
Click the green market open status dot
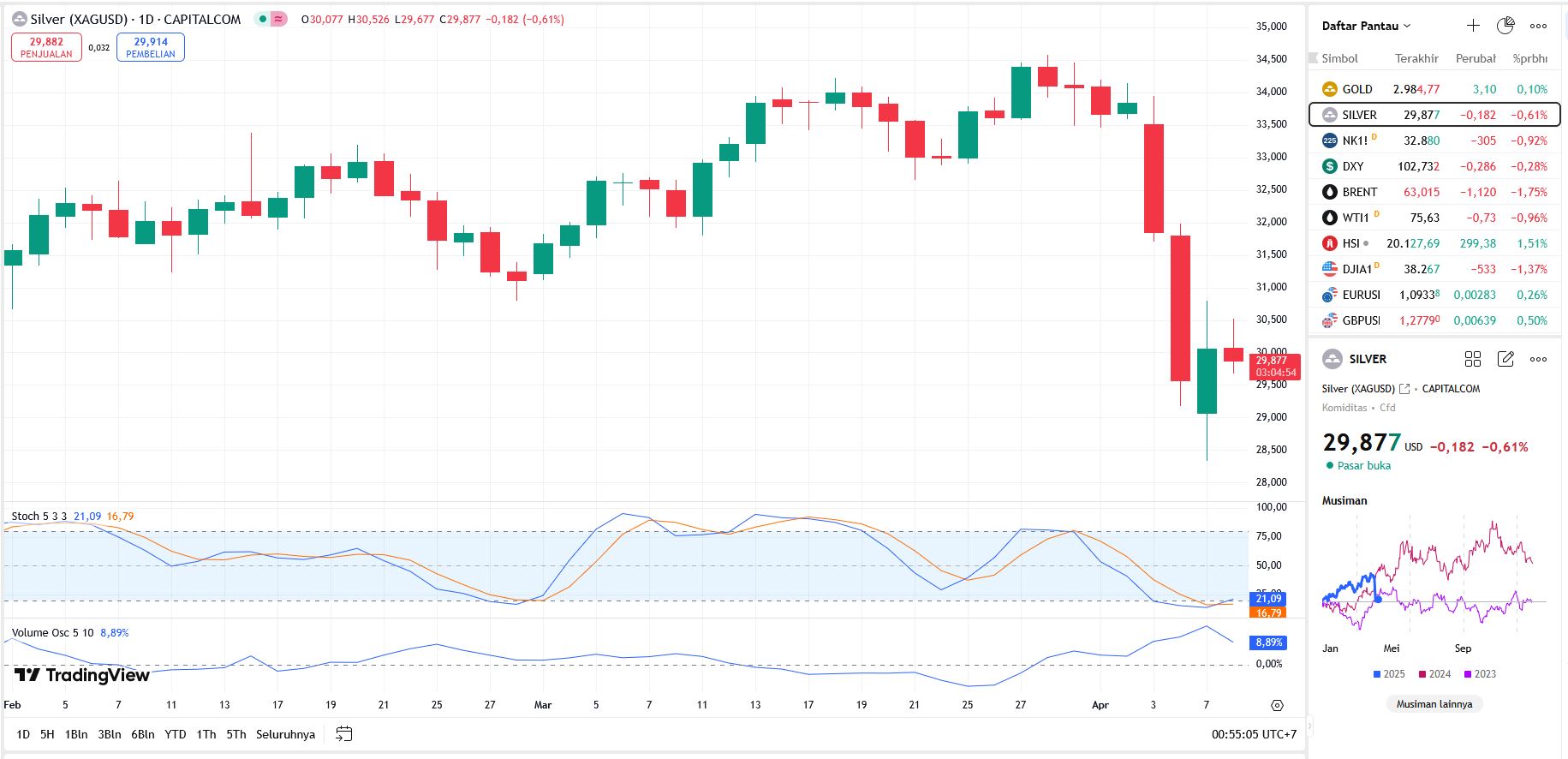[1330, 466]
